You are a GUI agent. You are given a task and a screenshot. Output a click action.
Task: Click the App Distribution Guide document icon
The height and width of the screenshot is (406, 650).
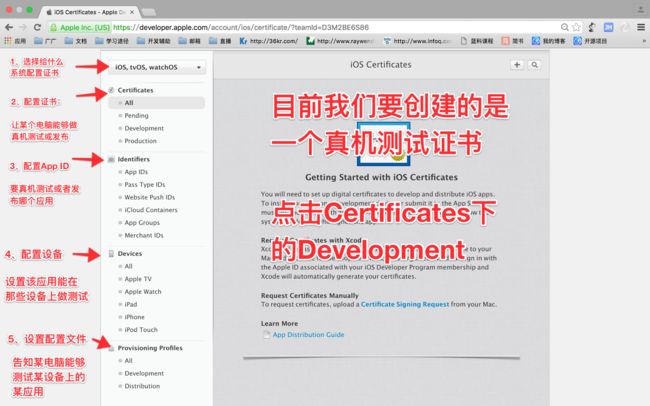(267, 334)
